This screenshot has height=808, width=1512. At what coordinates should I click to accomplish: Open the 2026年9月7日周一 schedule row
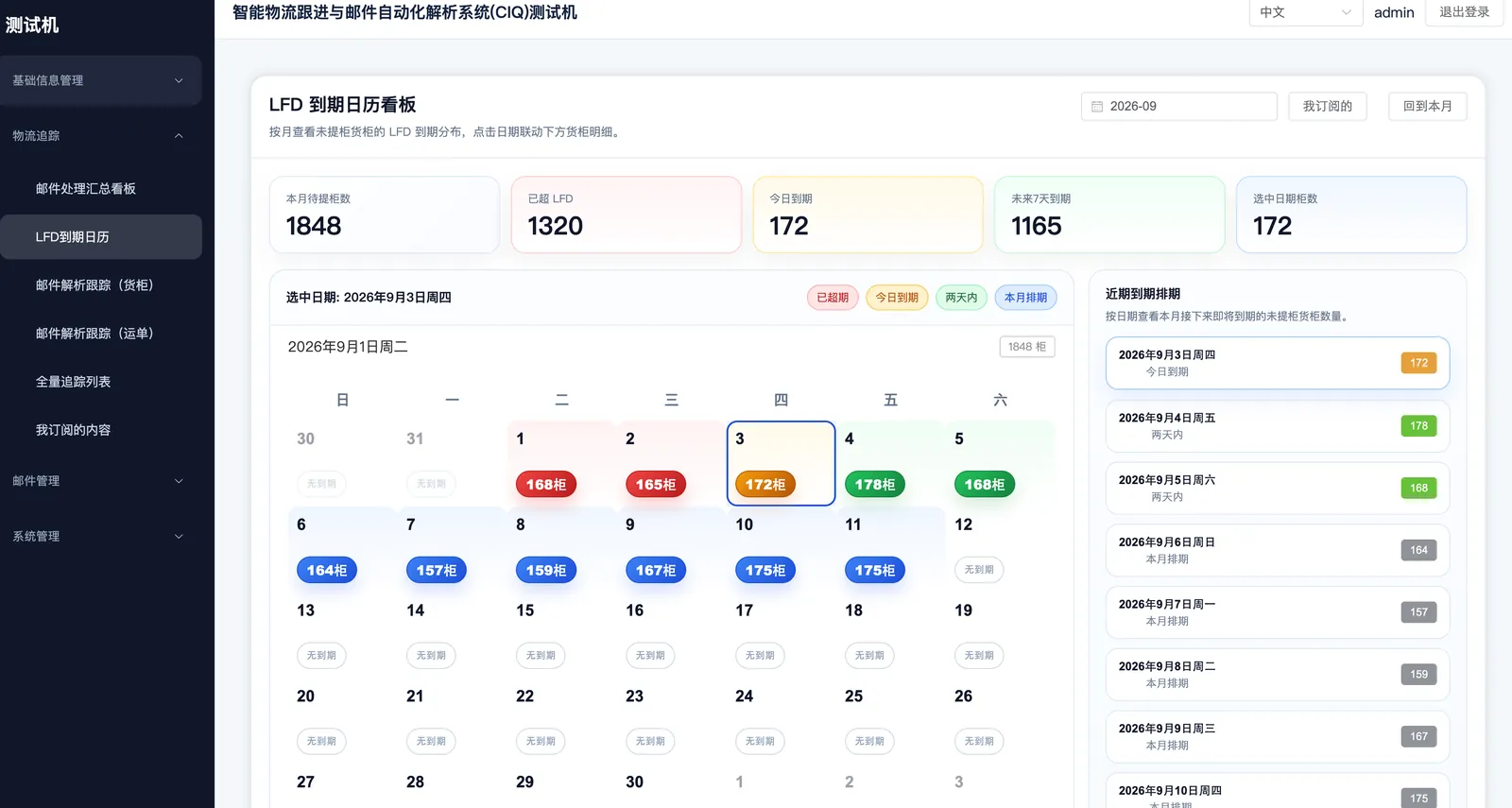1278,612
